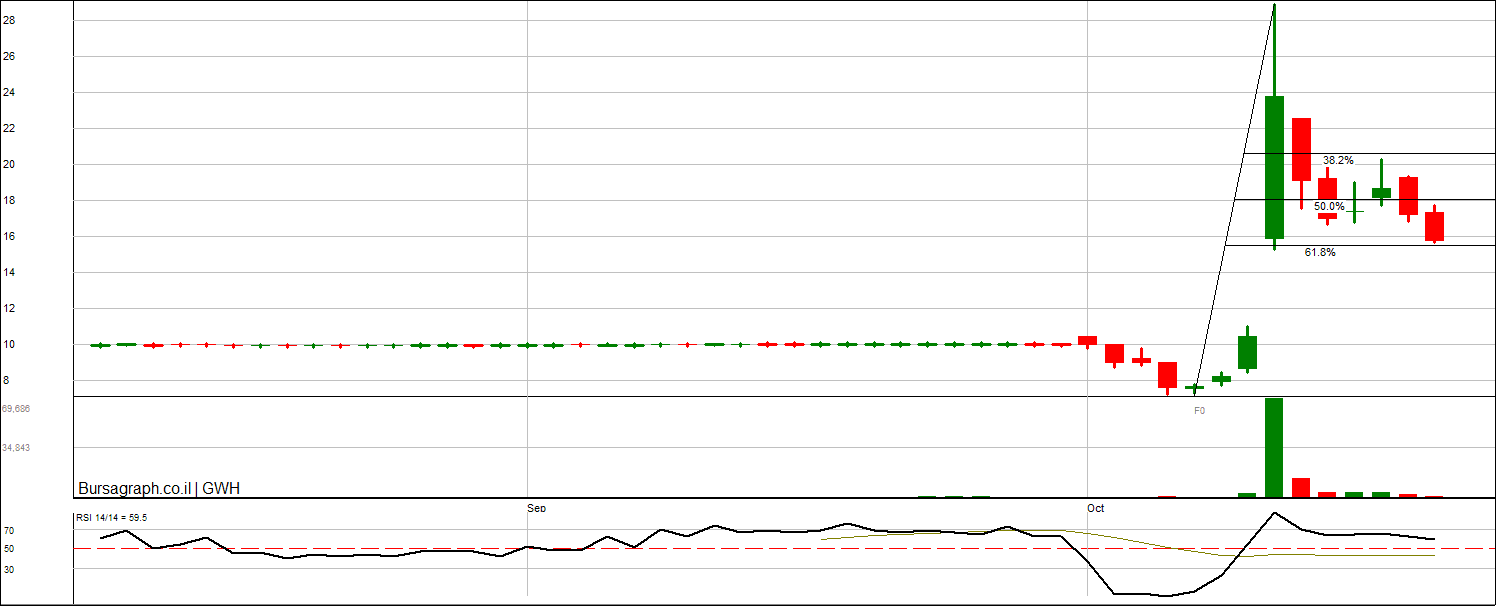Click the 8 price axis label
The image size is (1496, 606).
[6, 380]
